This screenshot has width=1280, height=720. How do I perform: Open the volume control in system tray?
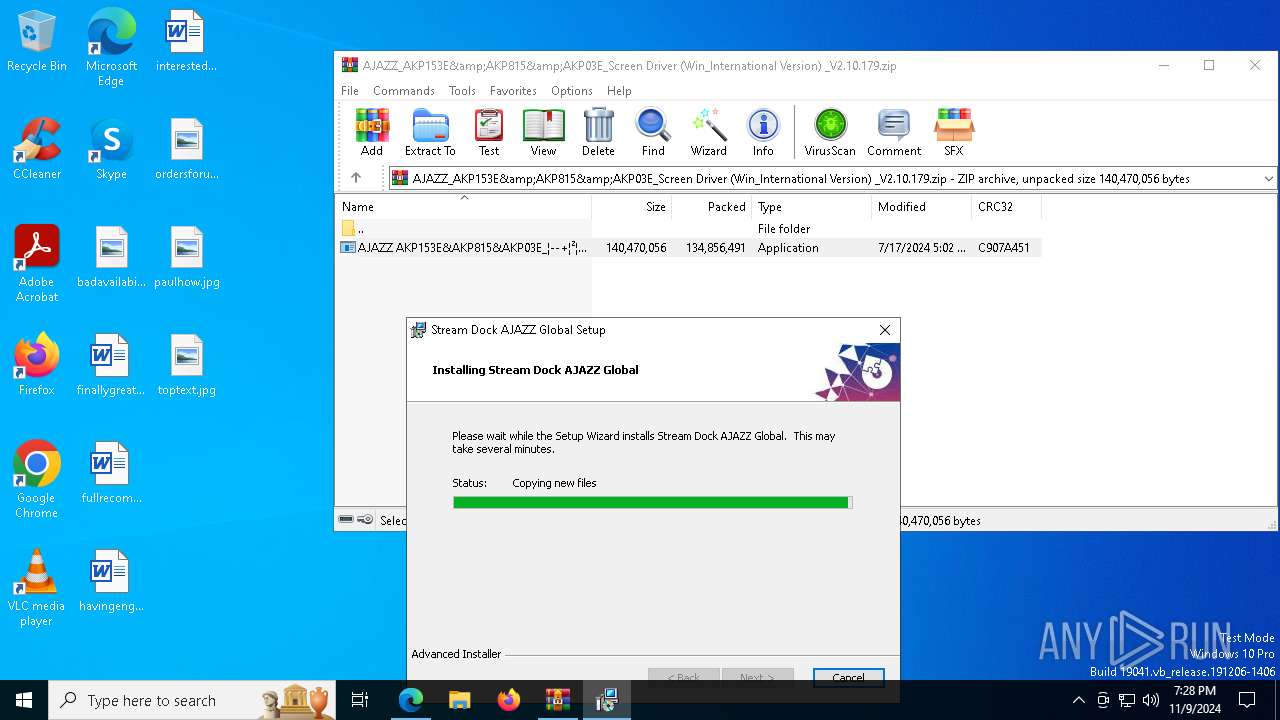[x=1150, y=700]
